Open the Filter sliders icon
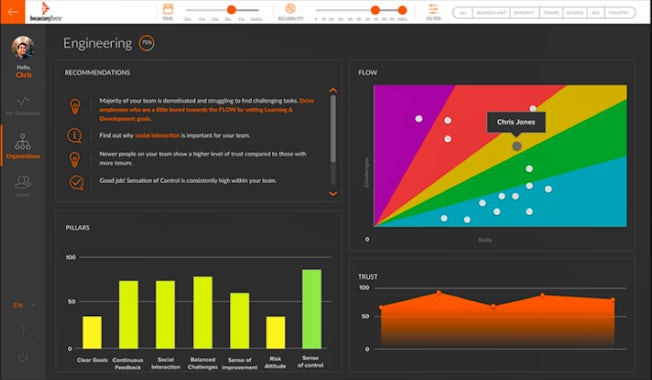Viewport: 652px width, 380px height. tap(433, 9)
